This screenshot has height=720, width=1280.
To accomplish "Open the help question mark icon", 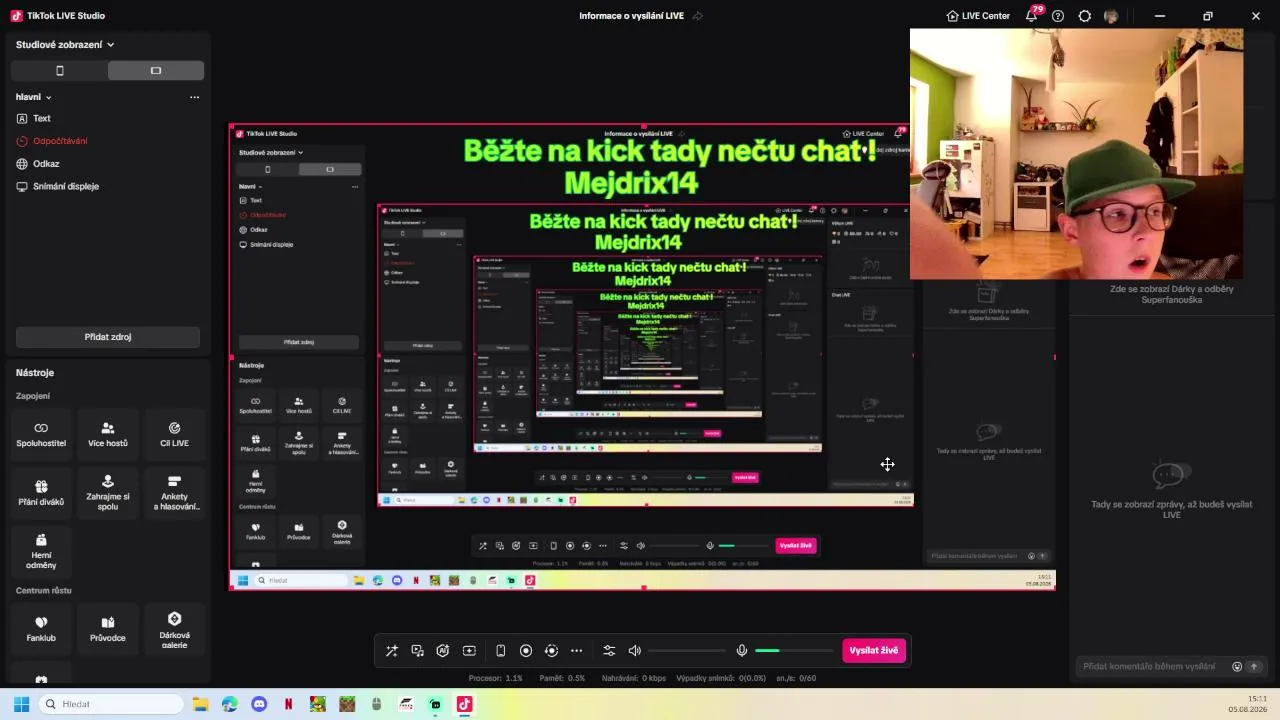I will [1058, 16].
